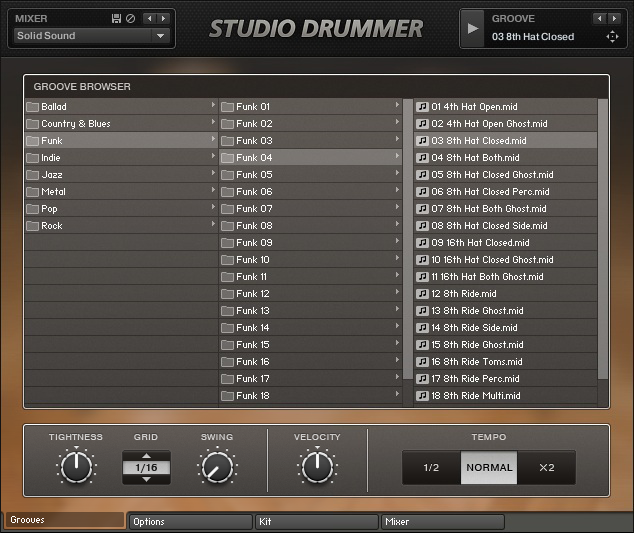The width and height of the screenshot is (634, 533).
Task: Expand the Pop folder arrow
Action: point(213,207)
